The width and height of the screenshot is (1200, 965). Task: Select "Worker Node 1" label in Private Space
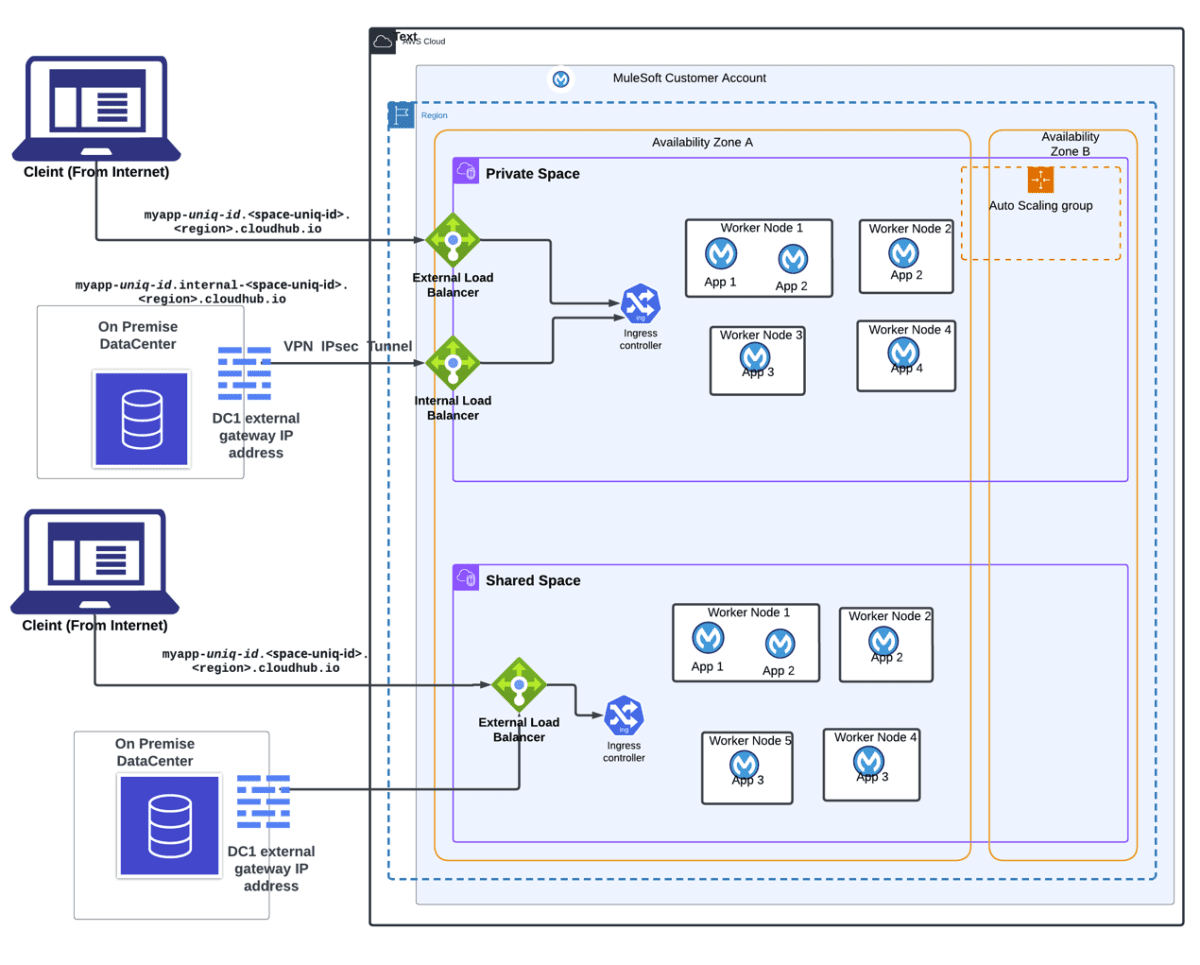tap(762, 228)
